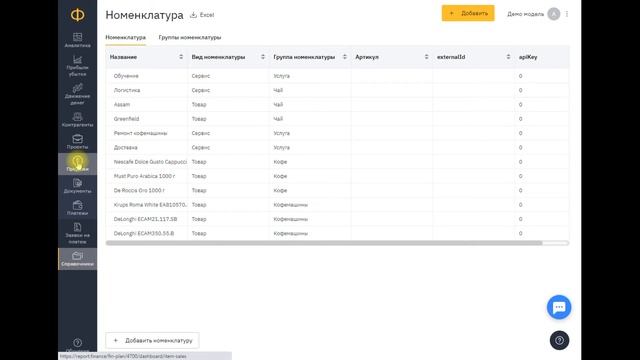The height and width of the screenshot is (360, 640).
Task: Select the Справочники sidebar item
Action: tap(78, 259)
